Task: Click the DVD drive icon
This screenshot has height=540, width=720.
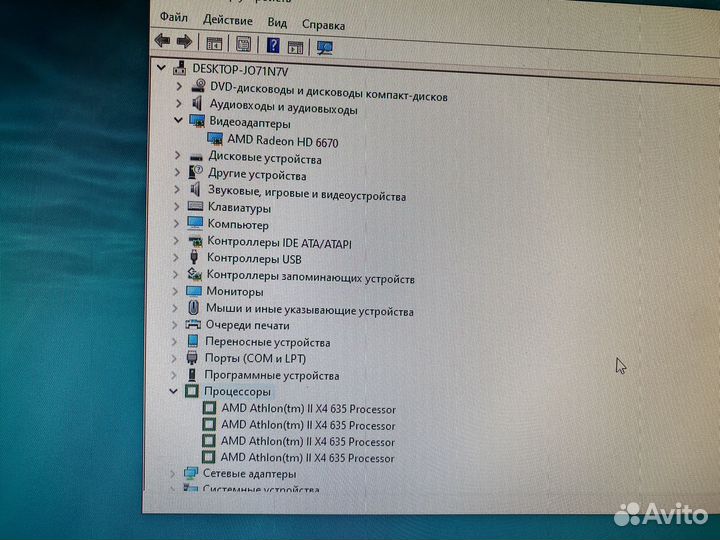Action: coord(198,85)
